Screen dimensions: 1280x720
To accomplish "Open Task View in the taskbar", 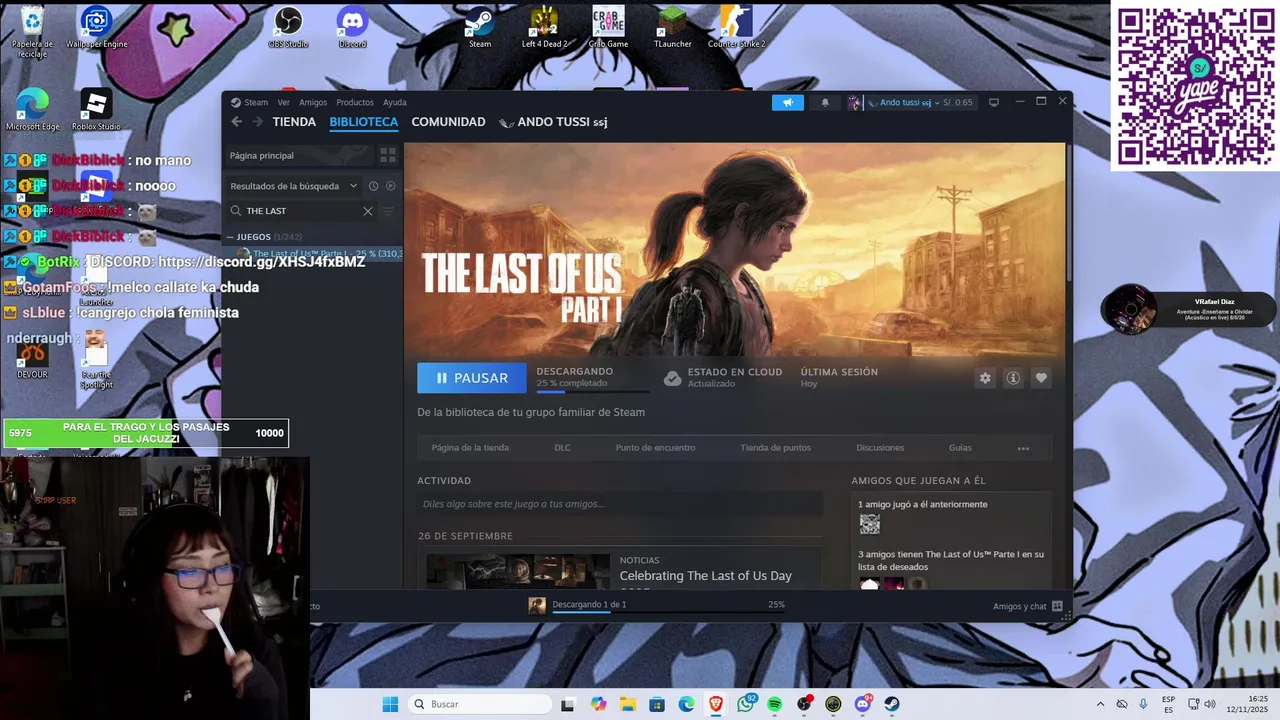I will 568,704.
